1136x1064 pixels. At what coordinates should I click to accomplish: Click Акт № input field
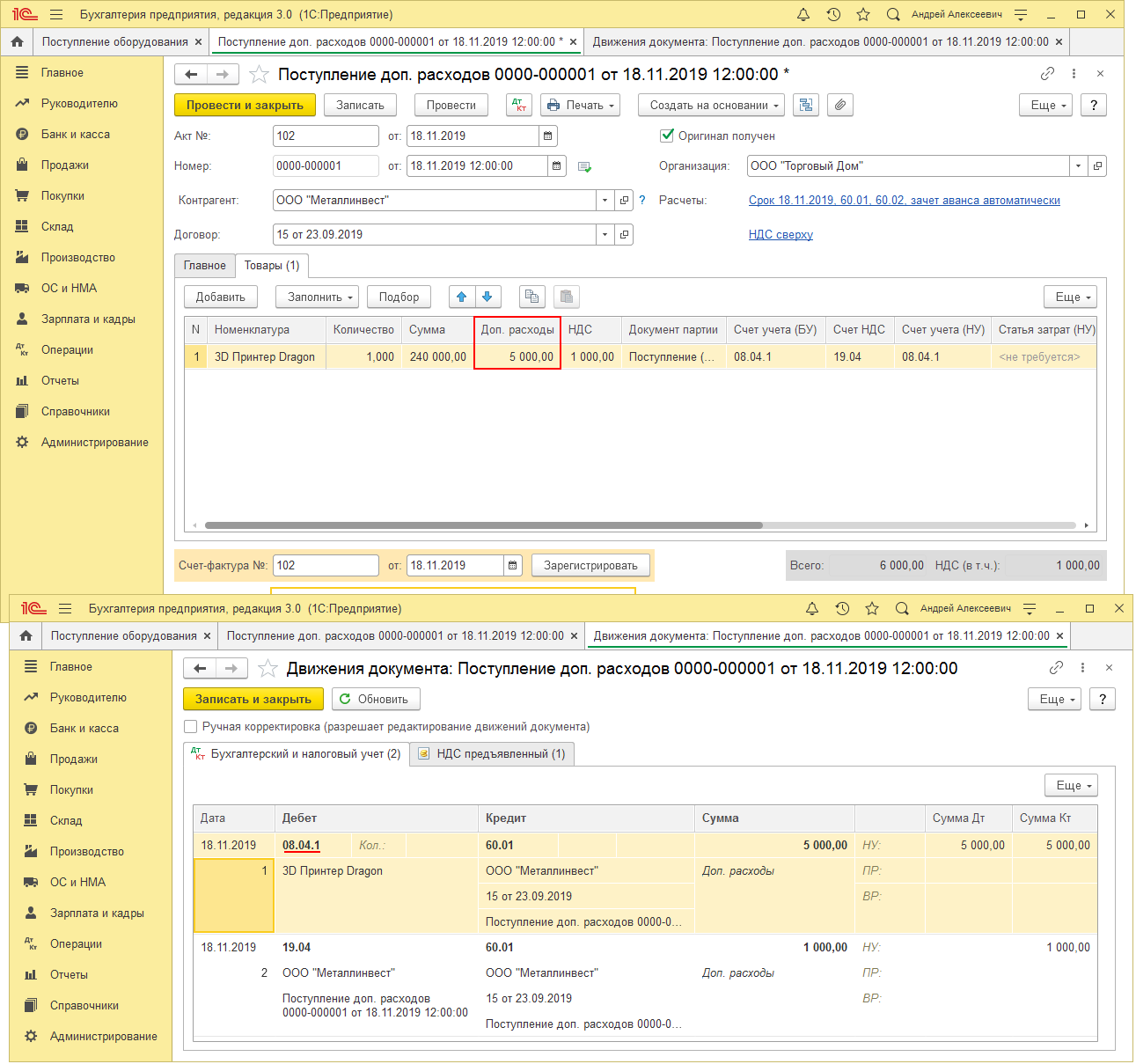click(326, 136)
